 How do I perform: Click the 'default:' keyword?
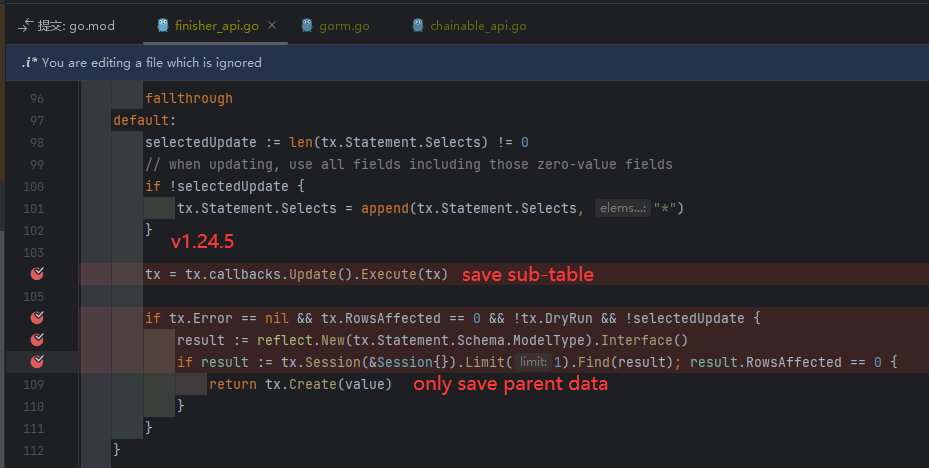145,120
